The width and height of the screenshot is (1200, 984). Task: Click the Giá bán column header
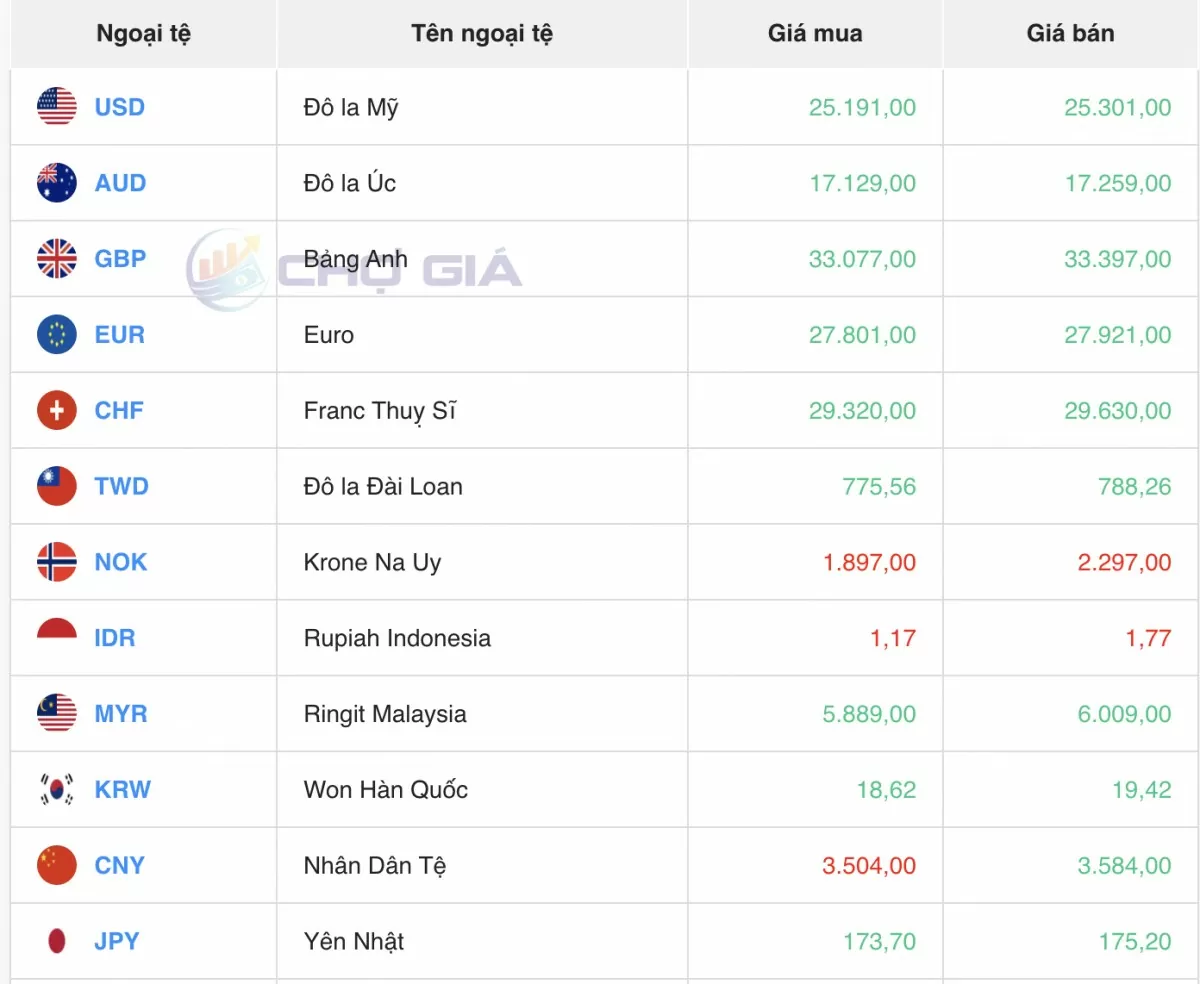tap(1071, 33)
